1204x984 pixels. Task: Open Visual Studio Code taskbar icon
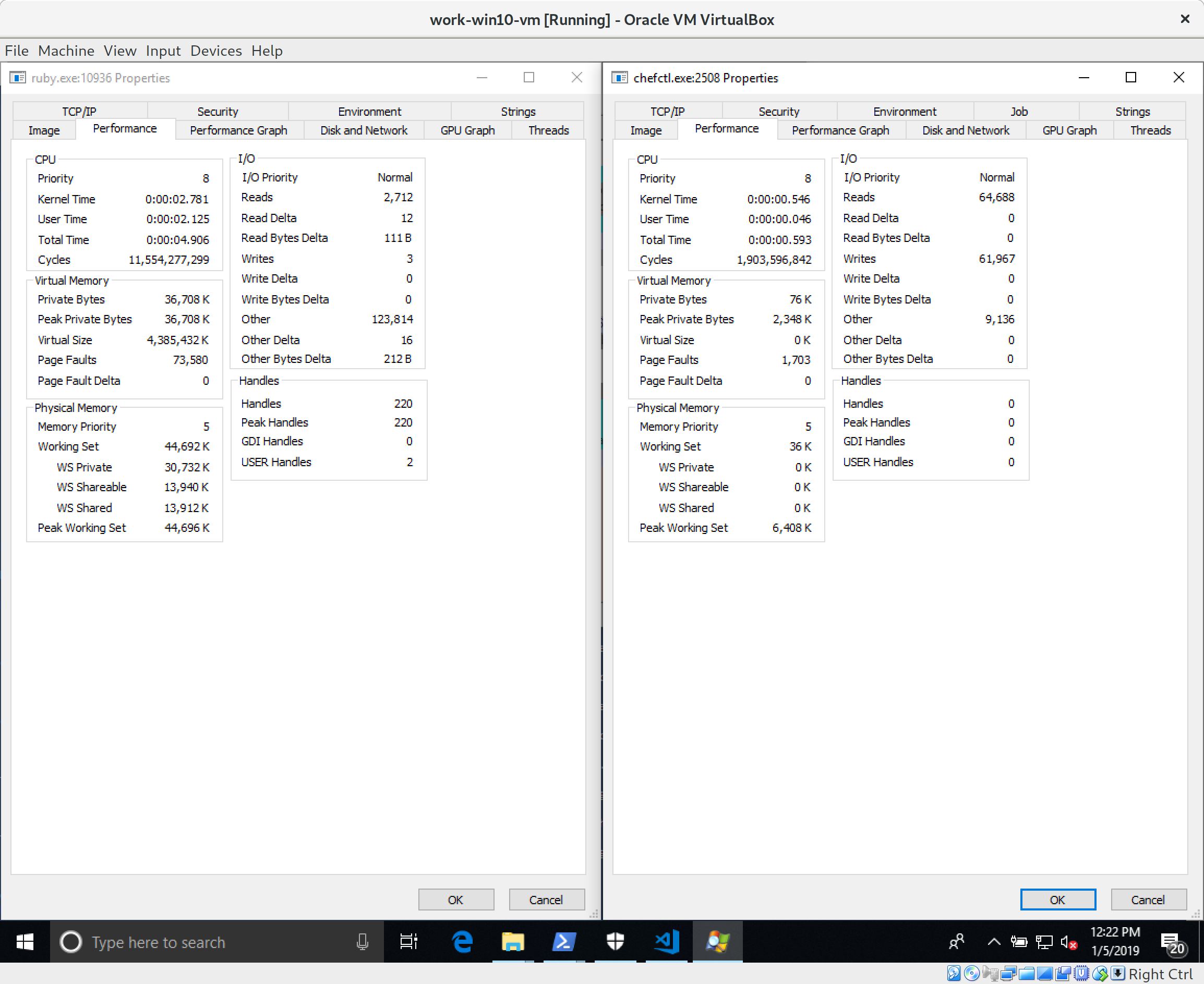pyautogui.click(x=666, y=942)
